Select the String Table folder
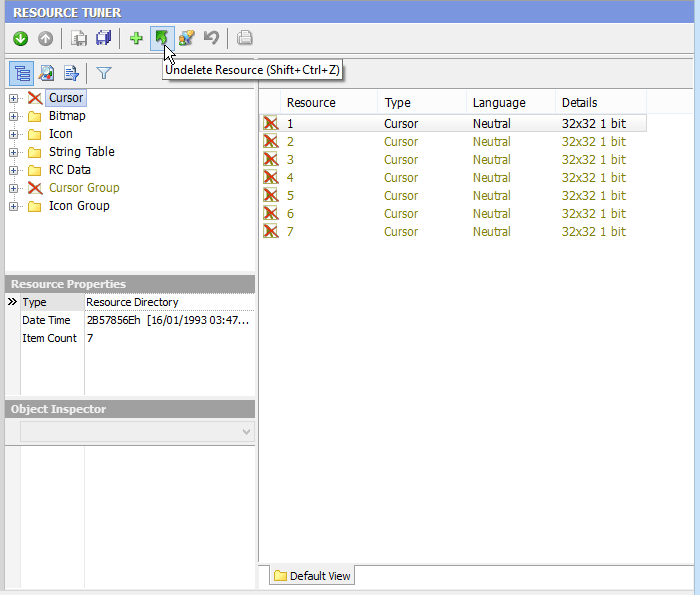 [82, 152]
